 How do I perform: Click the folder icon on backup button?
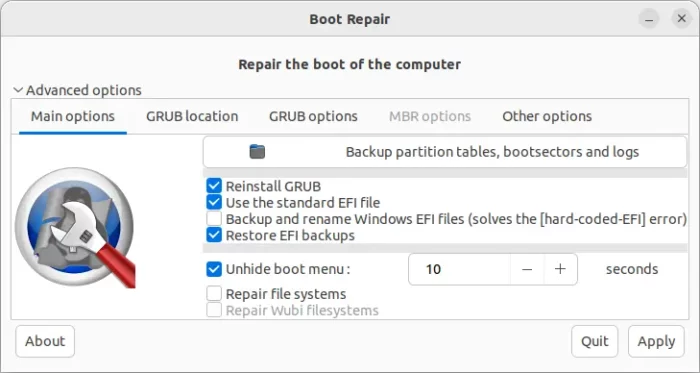tap(257, 152)
